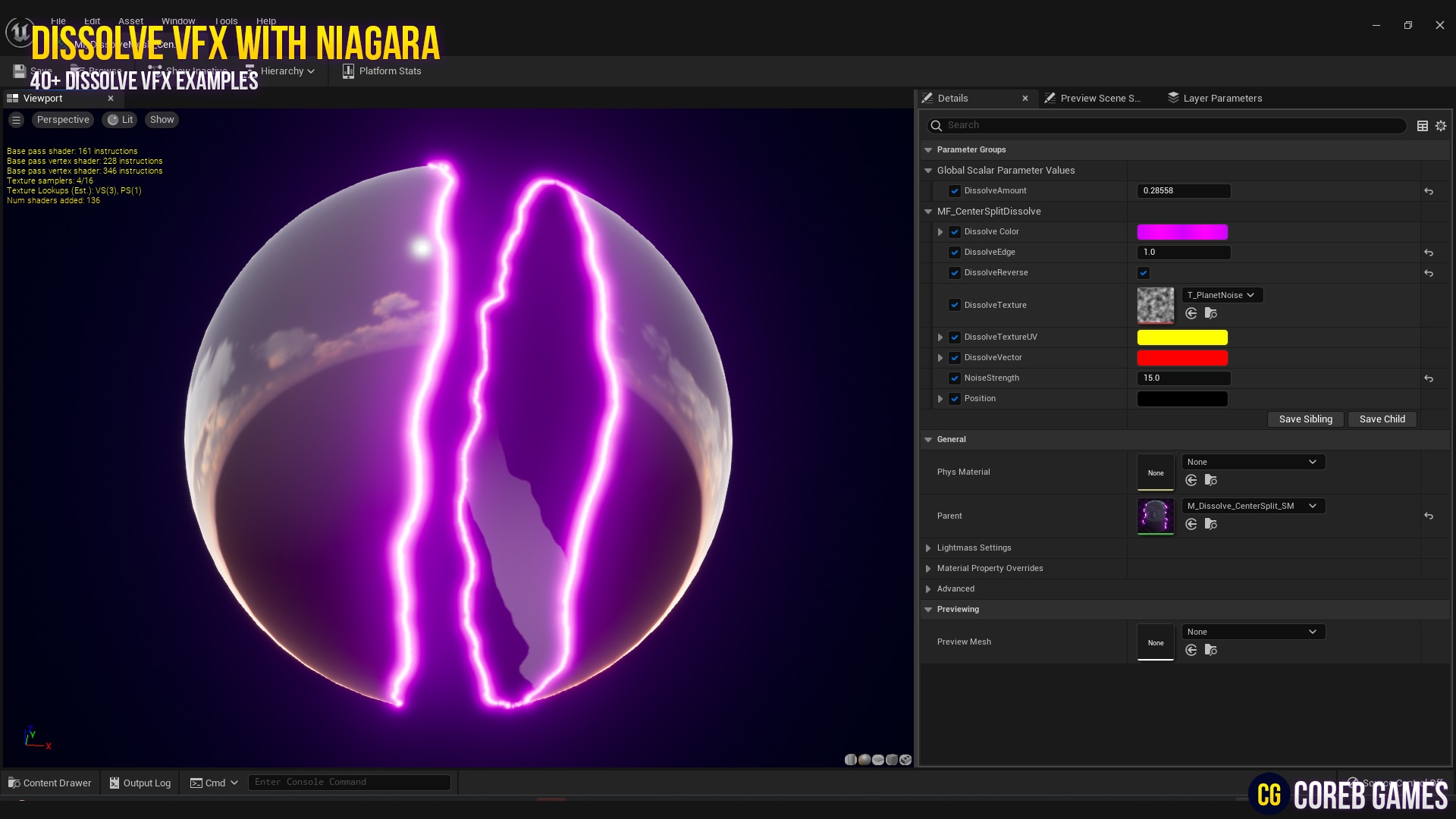Open the viewport Show button
The height and width of the screenshot is (819, 1456).
tap(162, 120)
